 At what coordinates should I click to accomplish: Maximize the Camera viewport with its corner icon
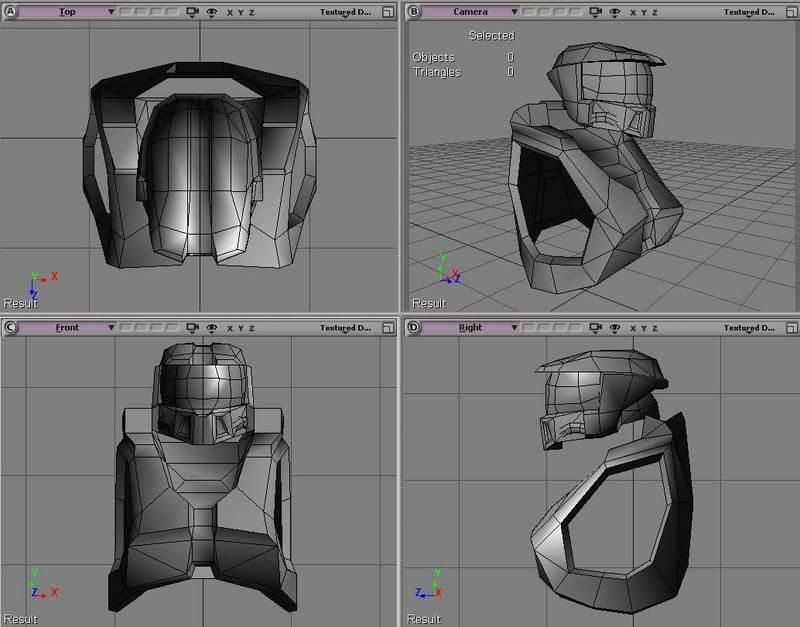coord(792,12)
